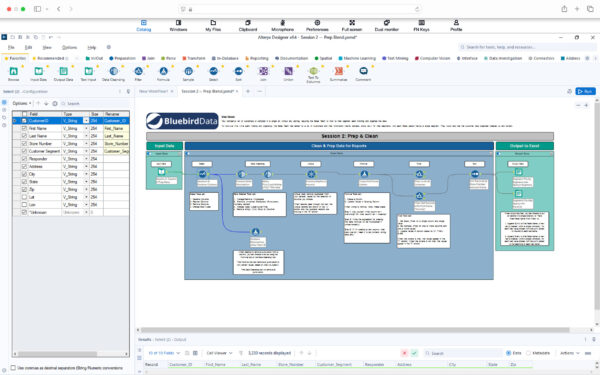Enable commas as decimal separators checkbox
Image resolution: width=600 pixels, height=375 pixels.
click(x=13, y=368)
